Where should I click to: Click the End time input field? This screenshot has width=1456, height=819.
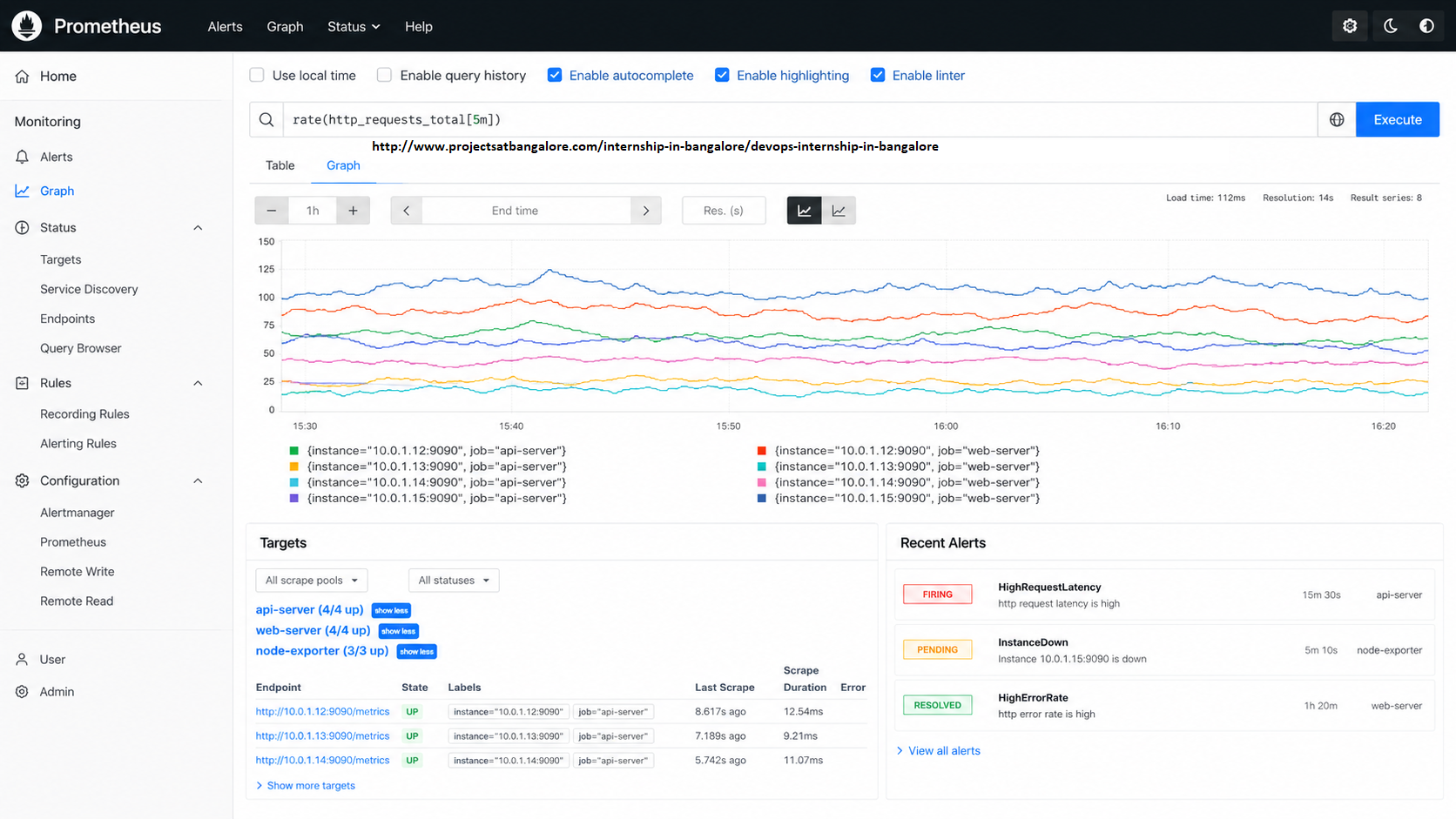pyautogui.click(x=526, y=211)
